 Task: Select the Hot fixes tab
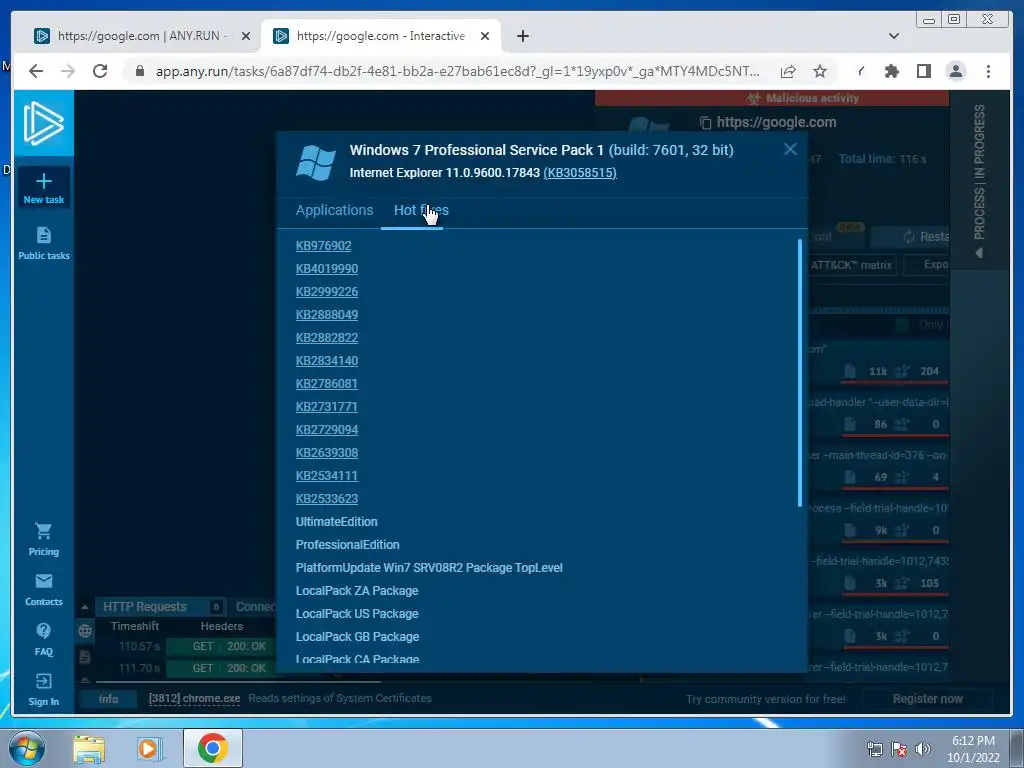pos(421,210)
